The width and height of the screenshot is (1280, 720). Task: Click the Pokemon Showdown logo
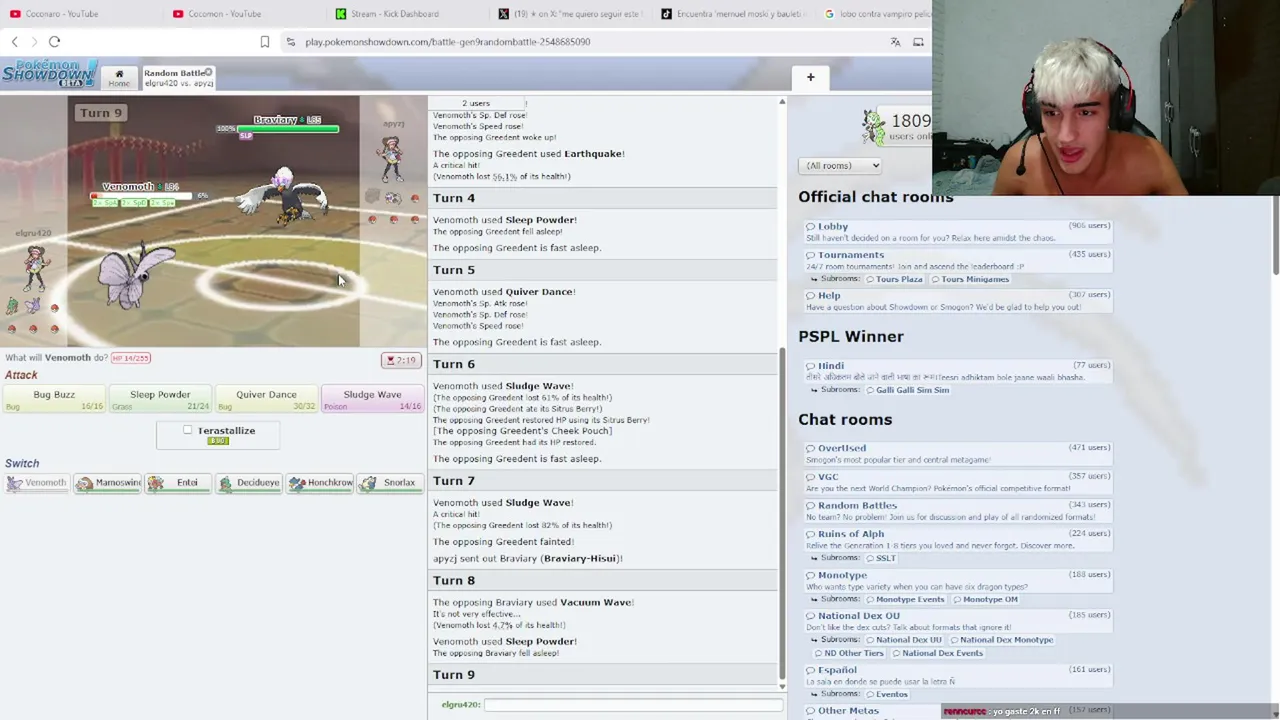49,75
